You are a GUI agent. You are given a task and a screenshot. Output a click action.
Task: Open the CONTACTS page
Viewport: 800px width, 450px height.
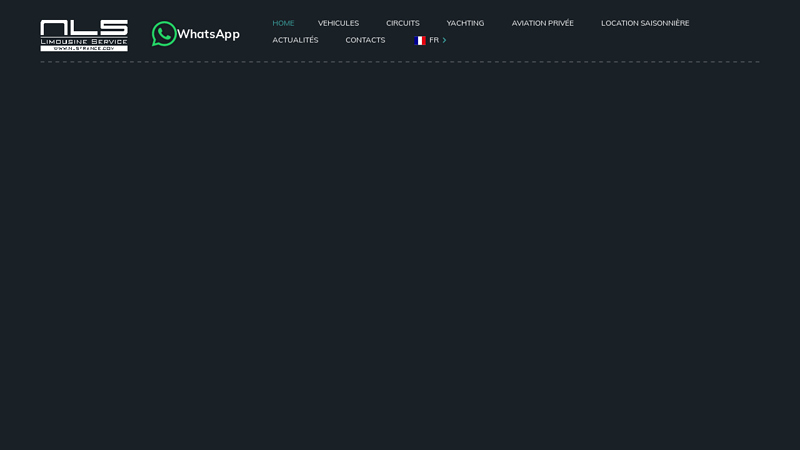[365, 40]
